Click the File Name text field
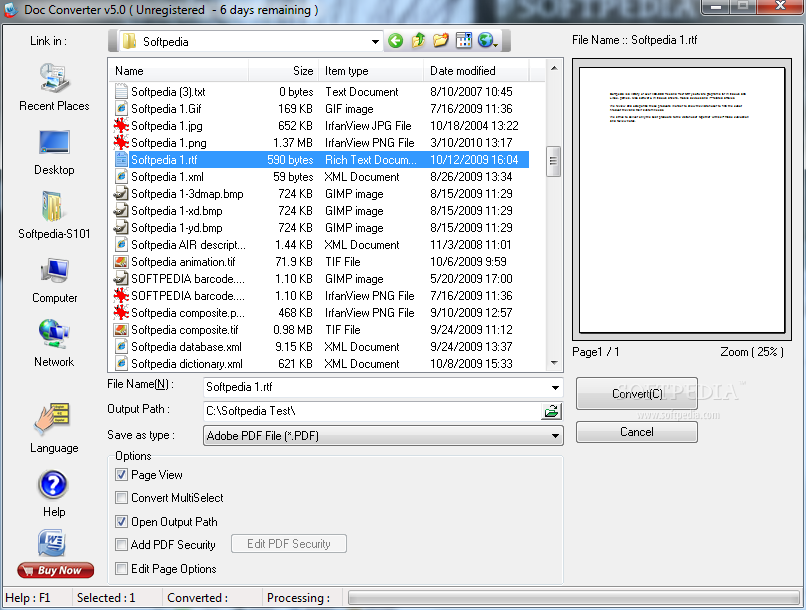The image size is (806, 610). pos(376,387)
